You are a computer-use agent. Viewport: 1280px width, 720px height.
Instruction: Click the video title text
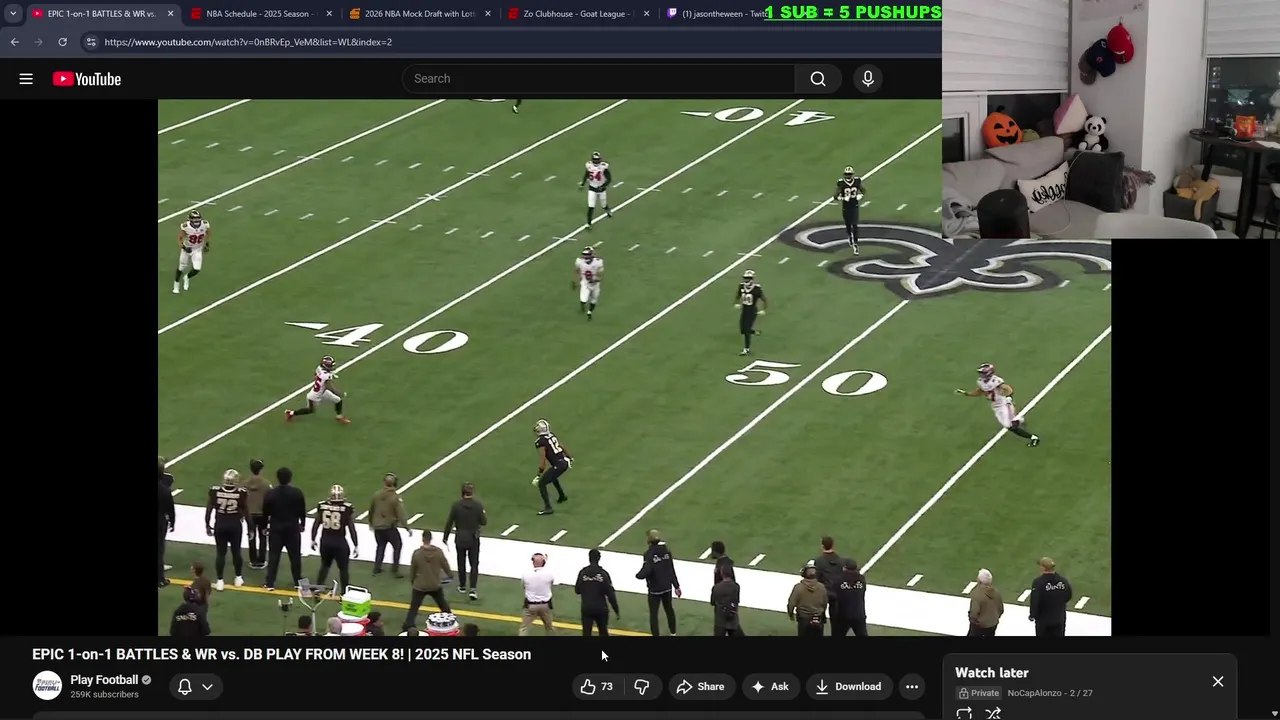pyautogui.click(x=281, y=654)
